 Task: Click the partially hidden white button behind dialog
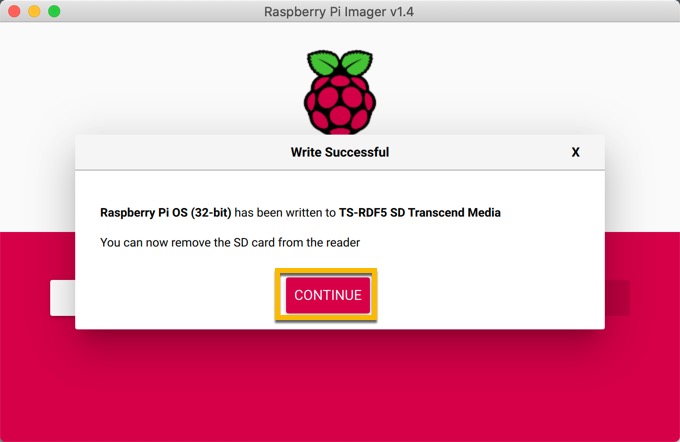coord(62,298)
